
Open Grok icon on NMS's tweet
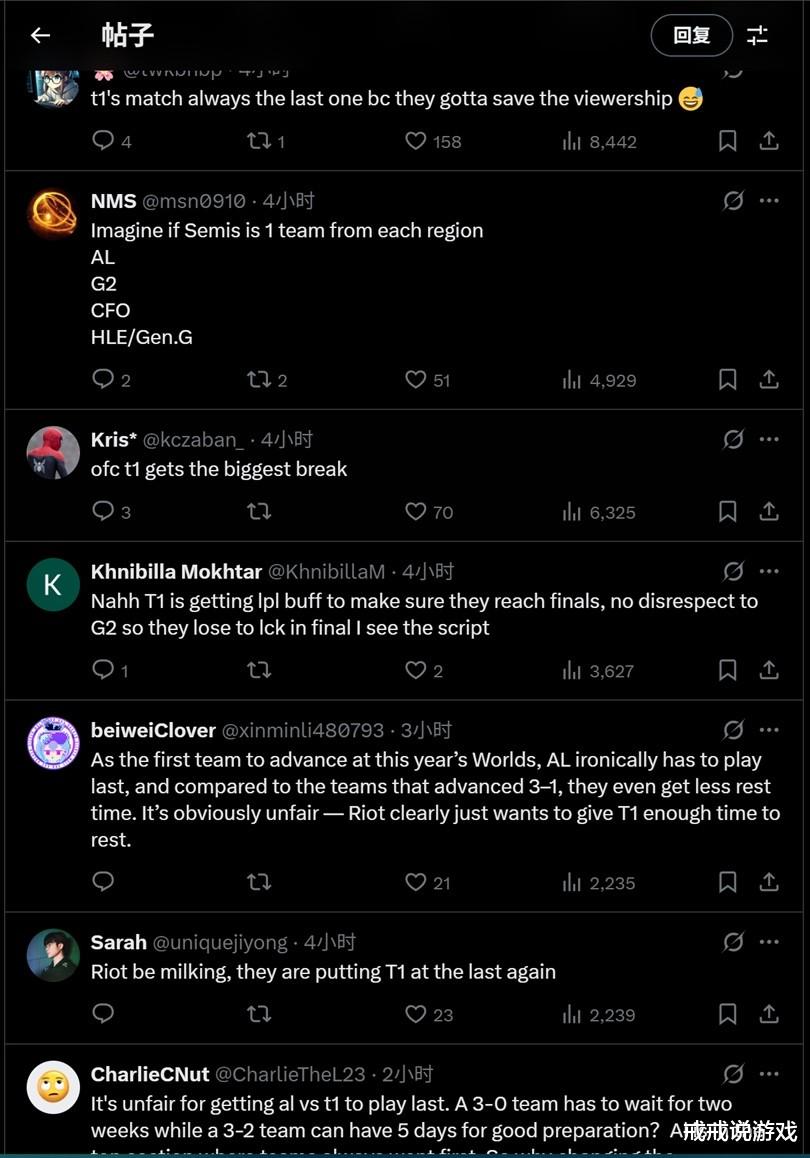tap(733, 201)
